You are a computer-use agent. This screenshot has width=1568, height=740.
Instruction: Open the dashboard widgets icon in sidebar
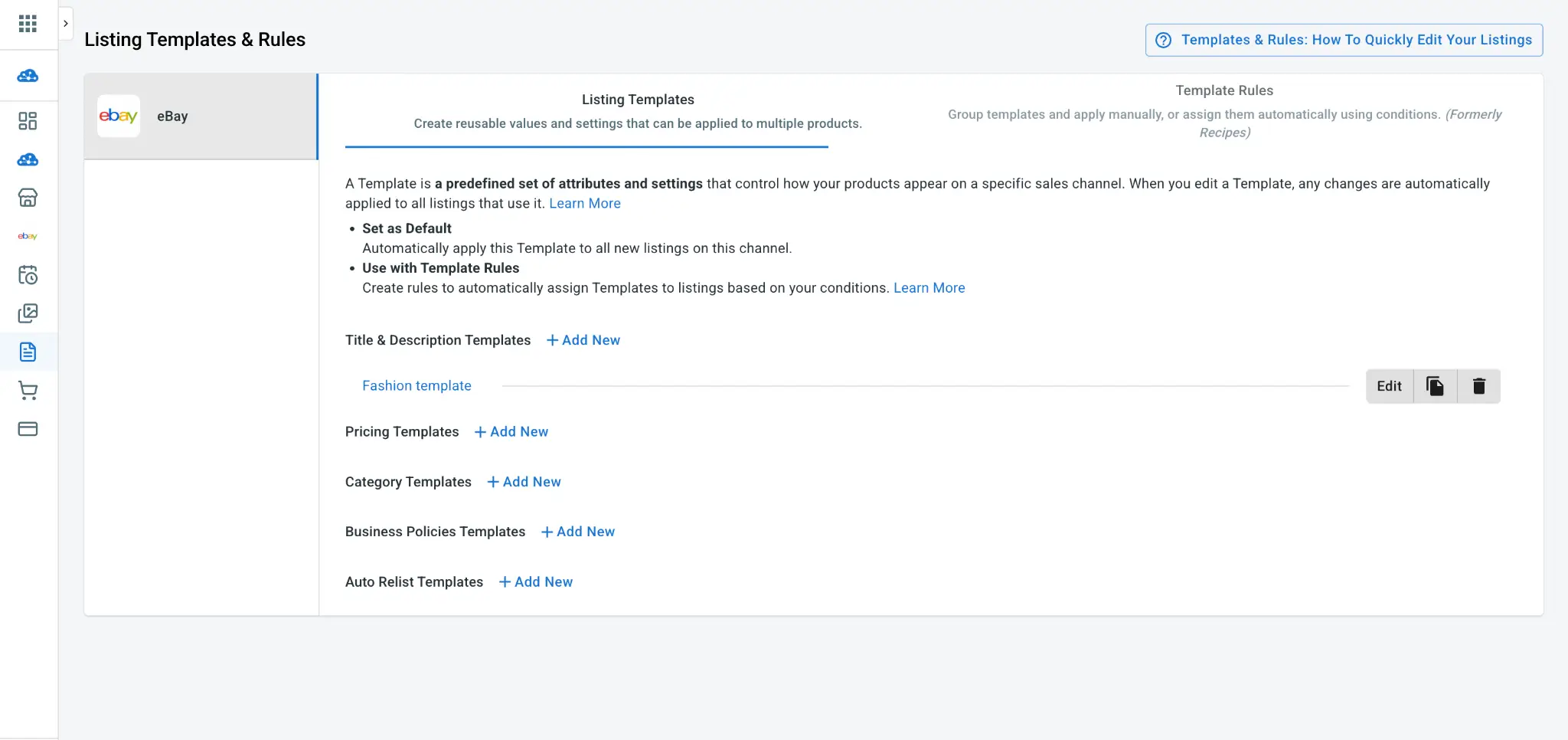[28, 121]
